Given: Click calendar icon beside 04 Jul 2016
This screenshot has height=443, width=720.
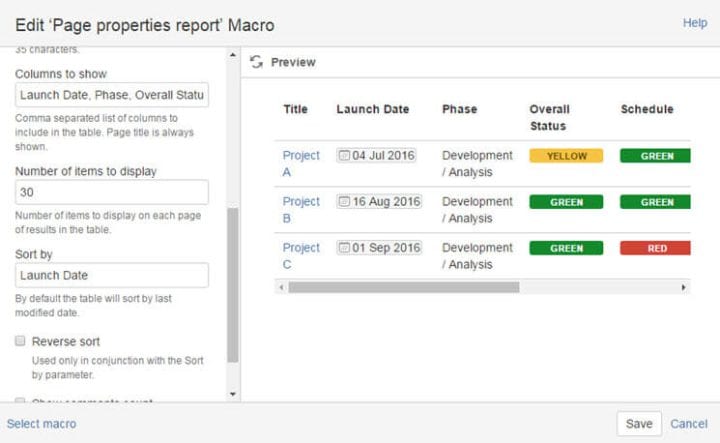Looking at the screenshot, I should [x=344, y=156].
